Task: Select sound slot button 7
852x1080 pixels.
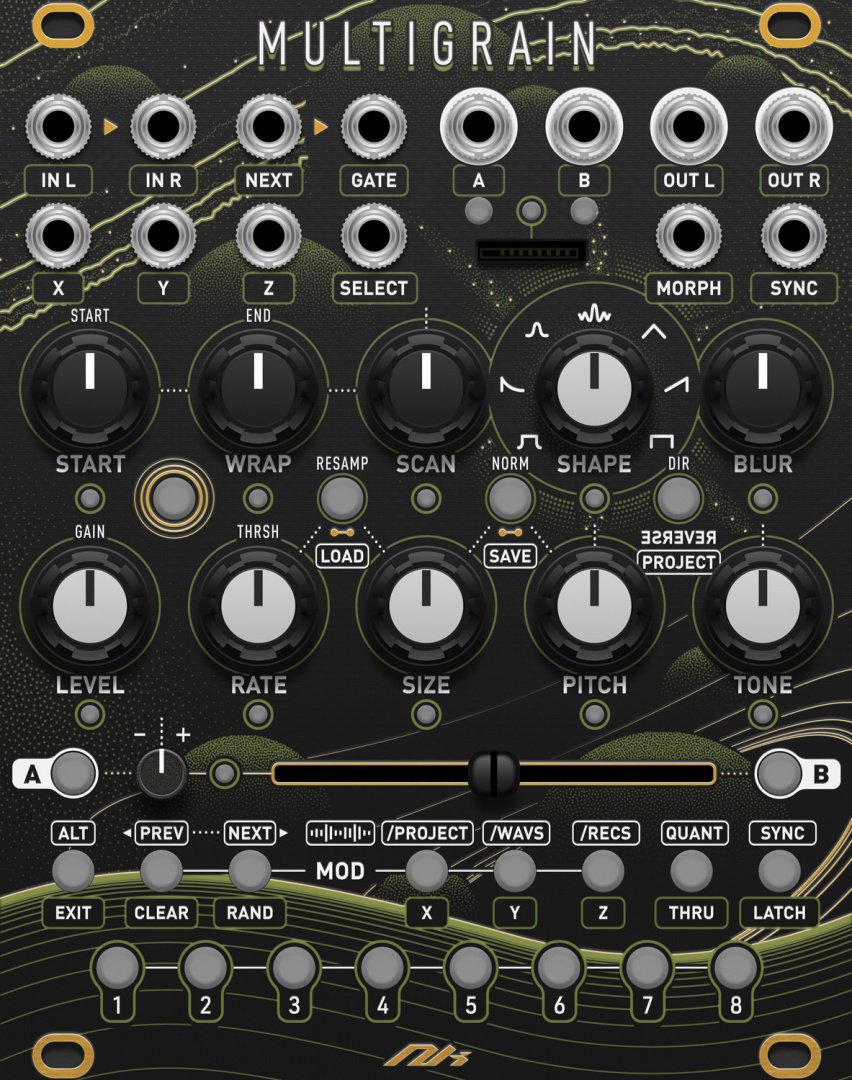Action: click(646, 967)
